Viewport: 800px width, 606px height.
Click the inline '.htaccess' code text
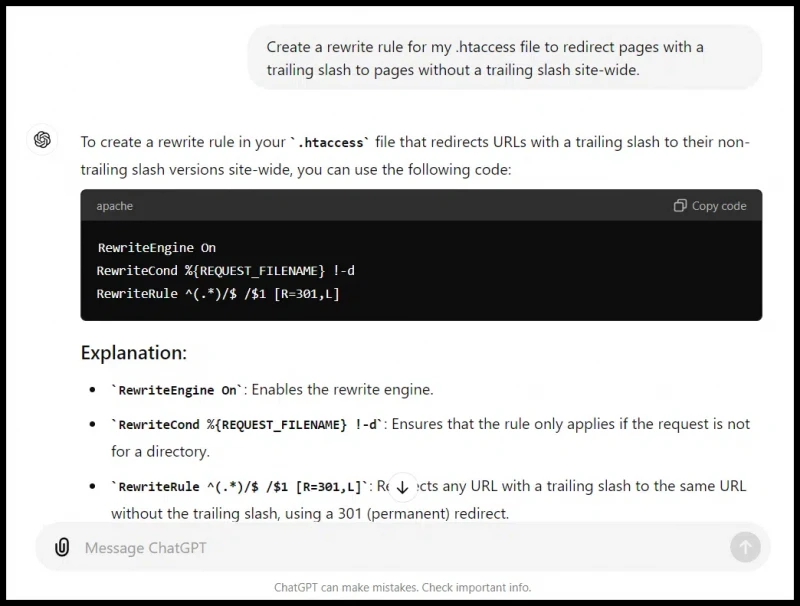pyautogui.click(x=330, y=142)
